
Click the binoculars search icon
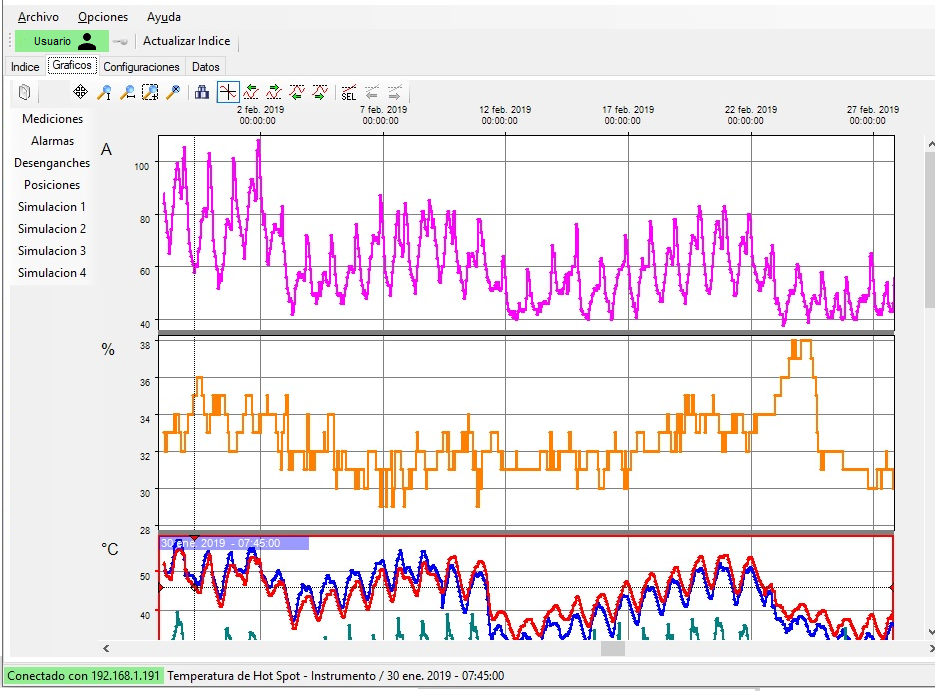[202, 92]
